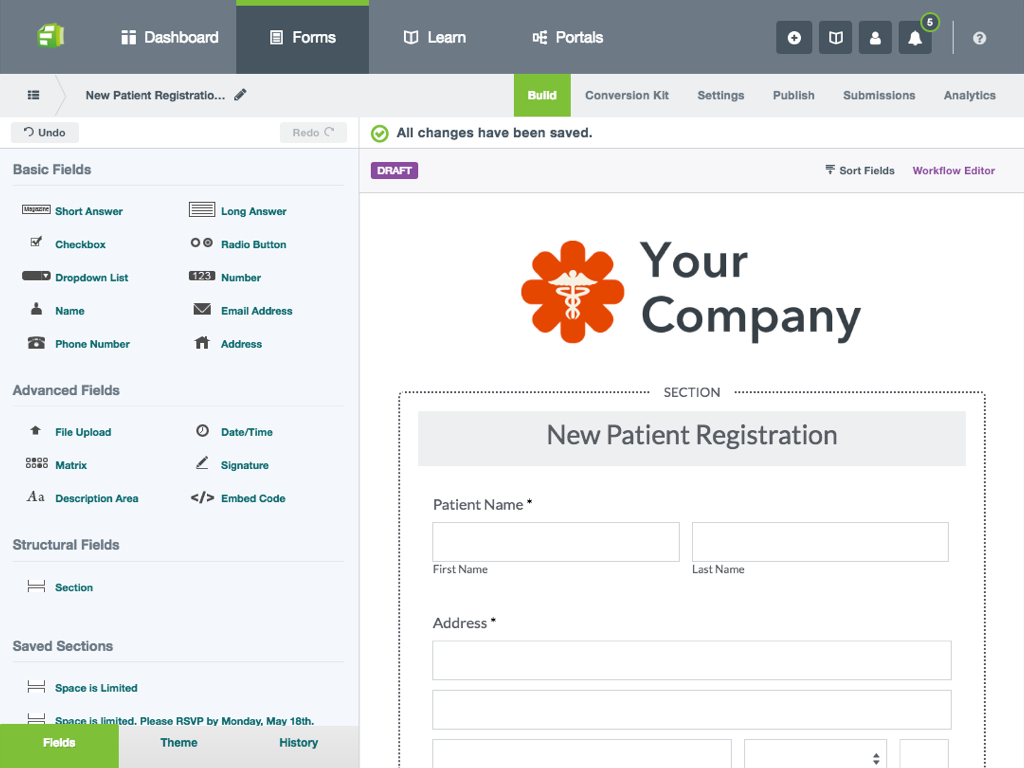1024x768 pixels.
Task: Navigate to the Dashboard section
Action: click(x=169, y=37)
